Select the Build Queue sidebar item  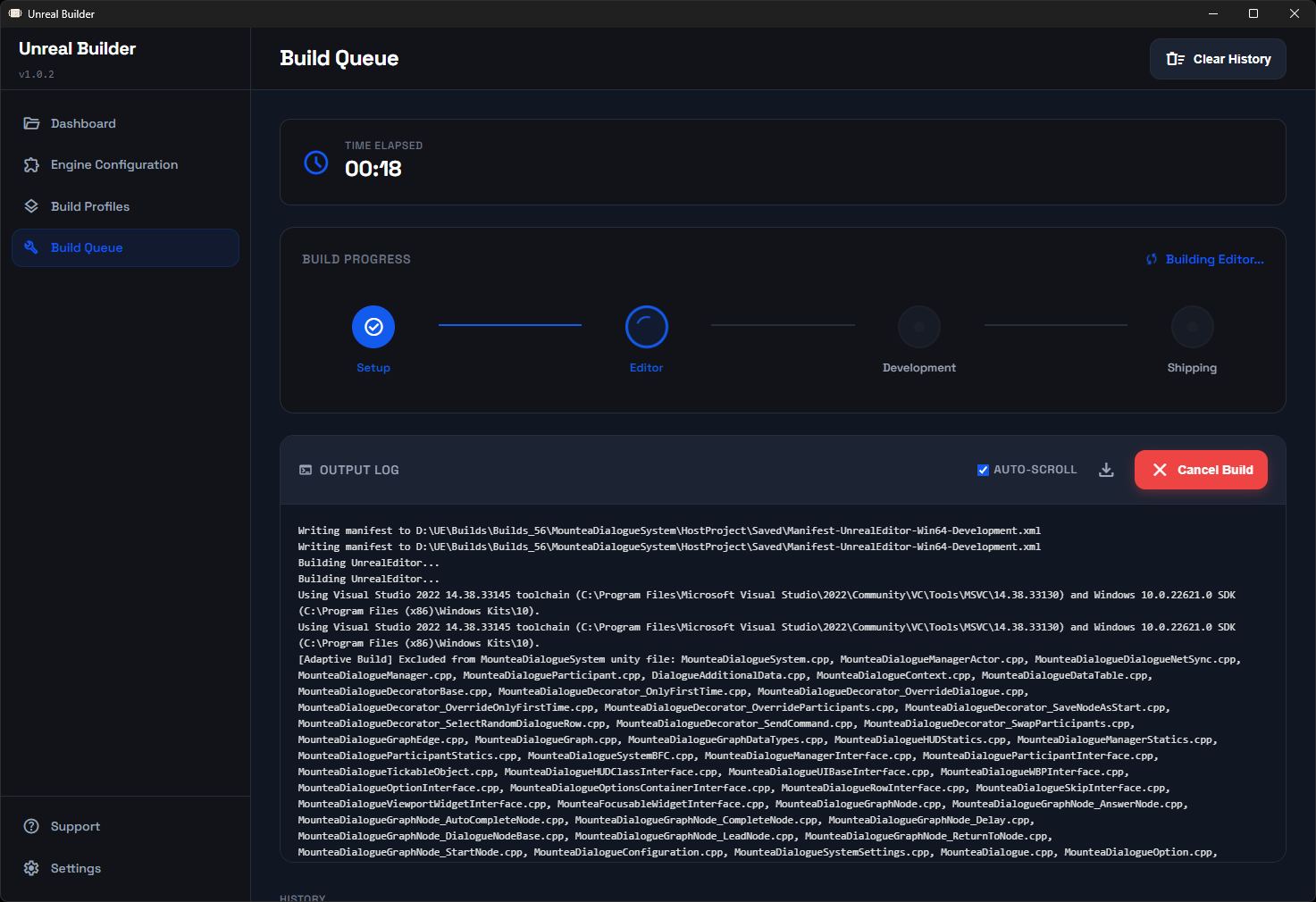[x=125, y=247]
